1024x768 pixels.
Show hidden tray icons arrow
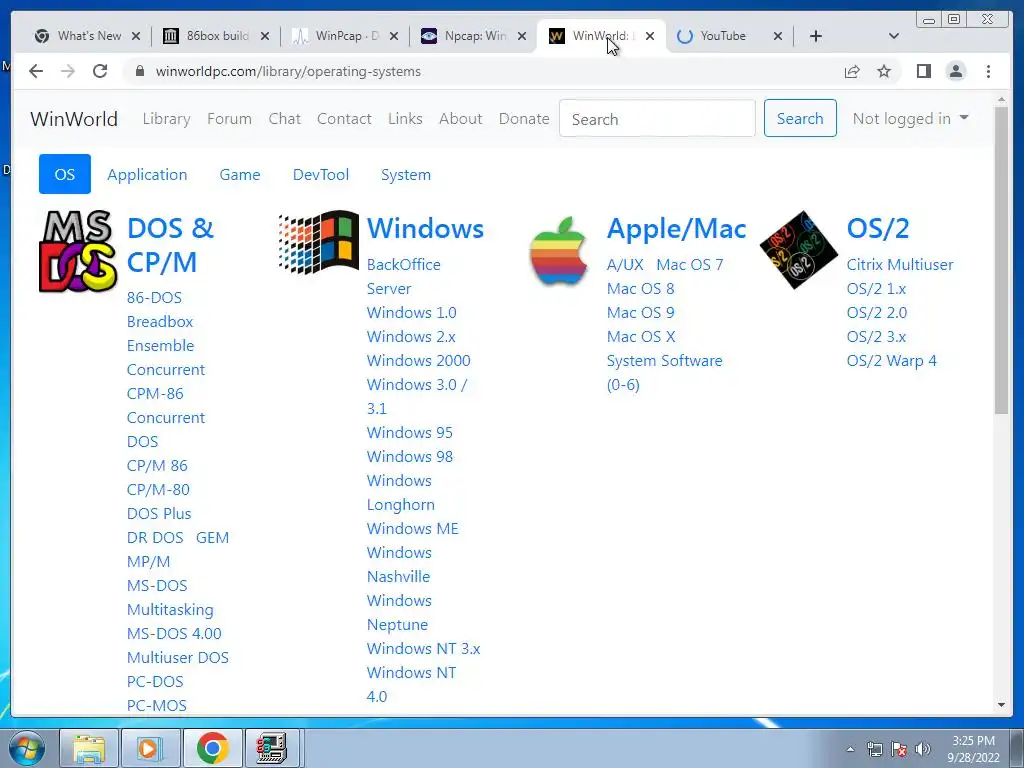pos(850,749)
